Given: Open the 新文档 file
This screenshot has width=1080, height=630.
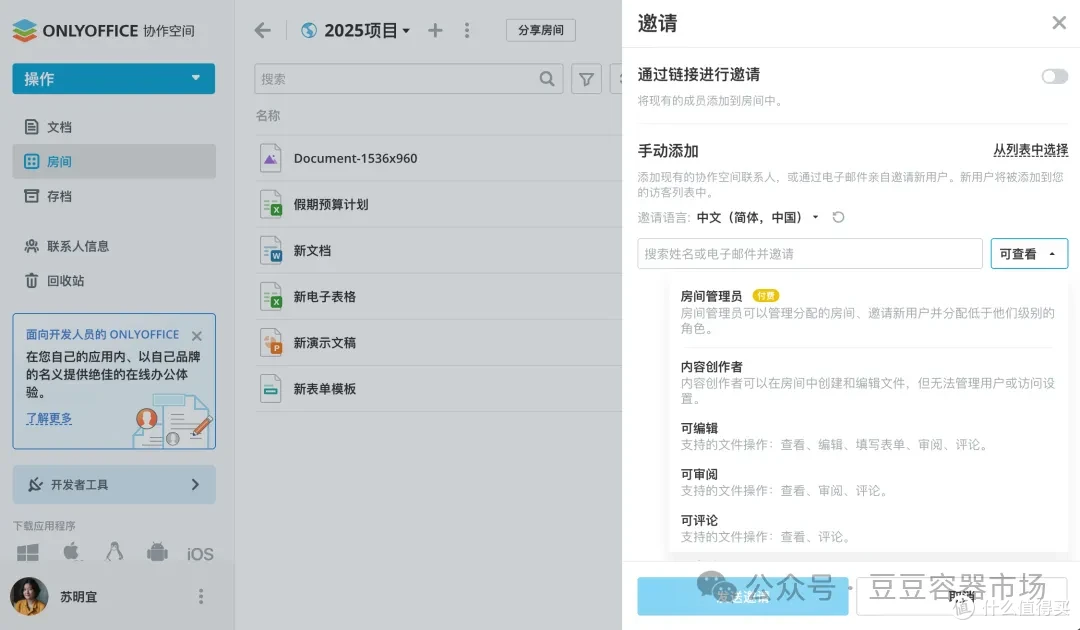Looking at the screenshot, I should 312,251.
